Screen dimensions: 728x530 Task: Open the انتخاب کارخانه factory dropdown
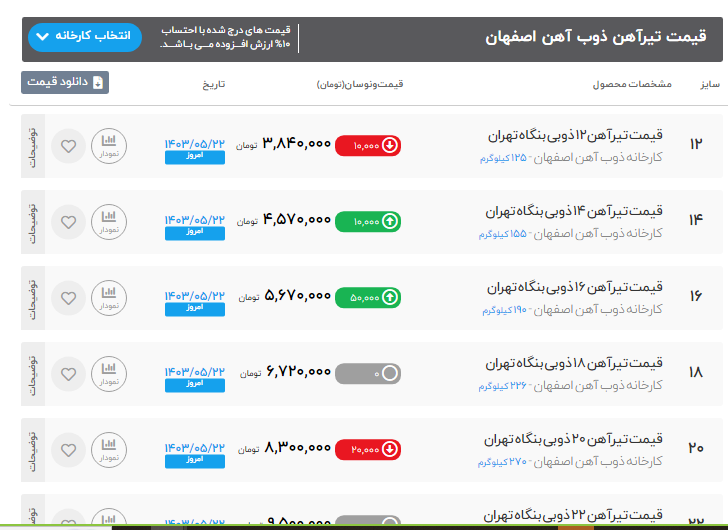click(x=85, y=37)
